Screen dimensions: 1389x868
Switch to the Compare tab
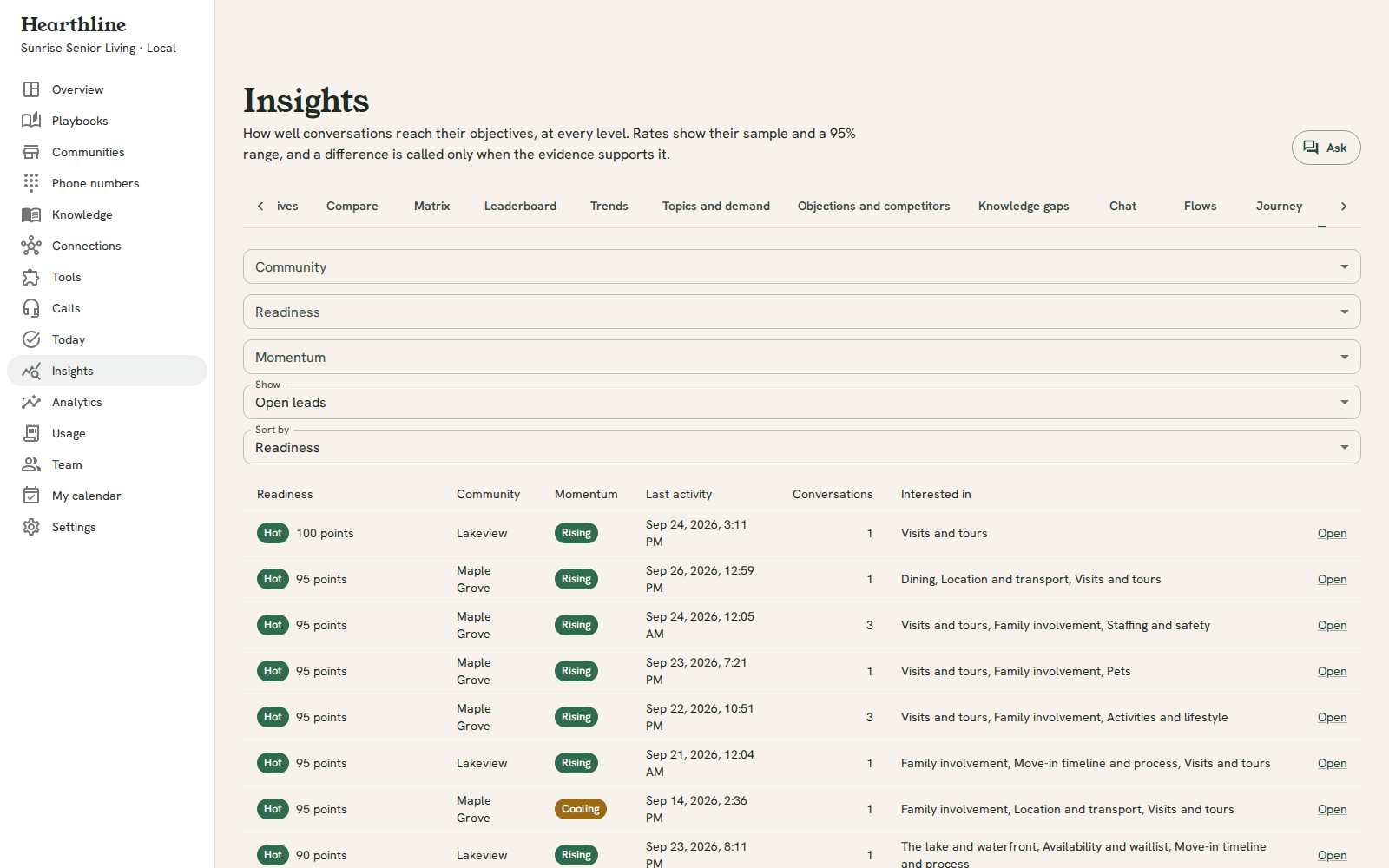click(352, 207)
